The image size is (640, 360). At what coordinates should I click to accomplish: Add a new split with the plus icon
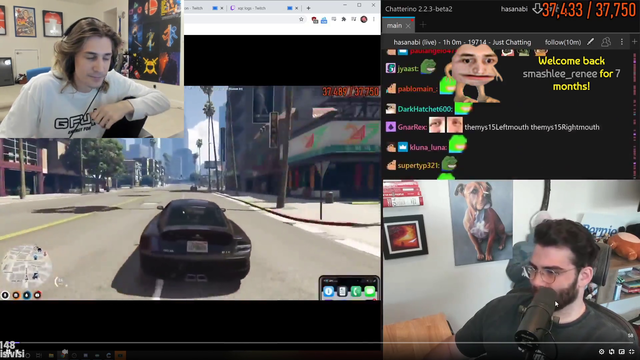coord(634,42)
